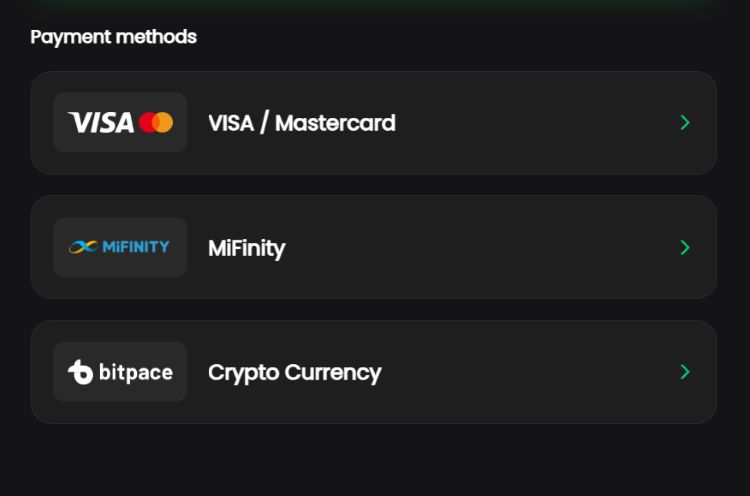
Task: Click the Payment methods heading
Action: [113, 37]
